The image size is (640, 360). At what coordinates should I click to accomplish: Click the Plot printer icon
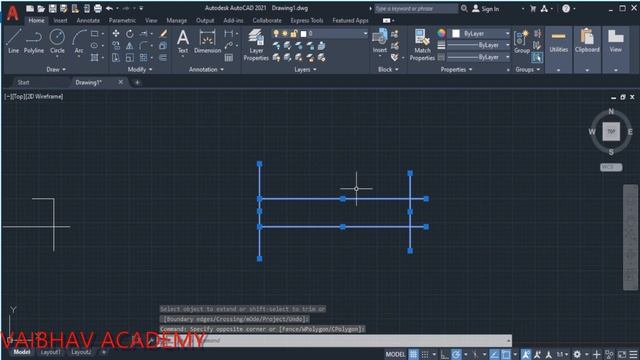(98, 8)
